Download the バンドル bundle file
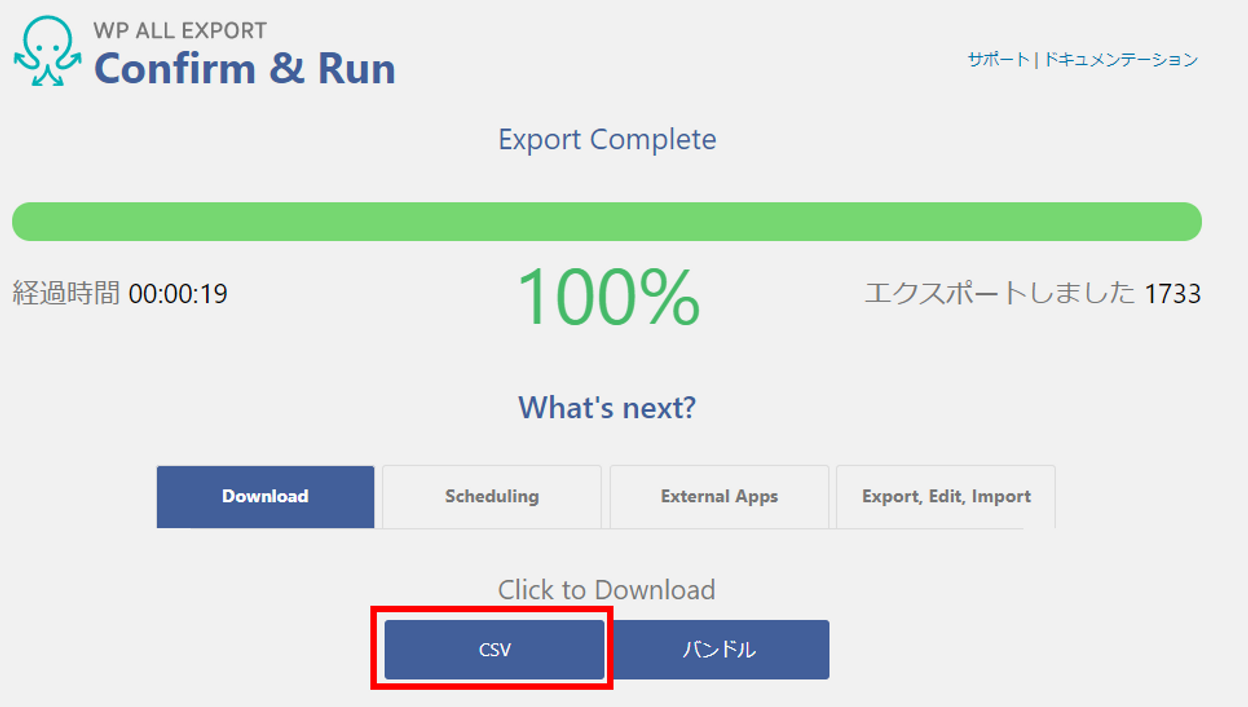This screenshot has width=1248, height=707. pos(719,650)
